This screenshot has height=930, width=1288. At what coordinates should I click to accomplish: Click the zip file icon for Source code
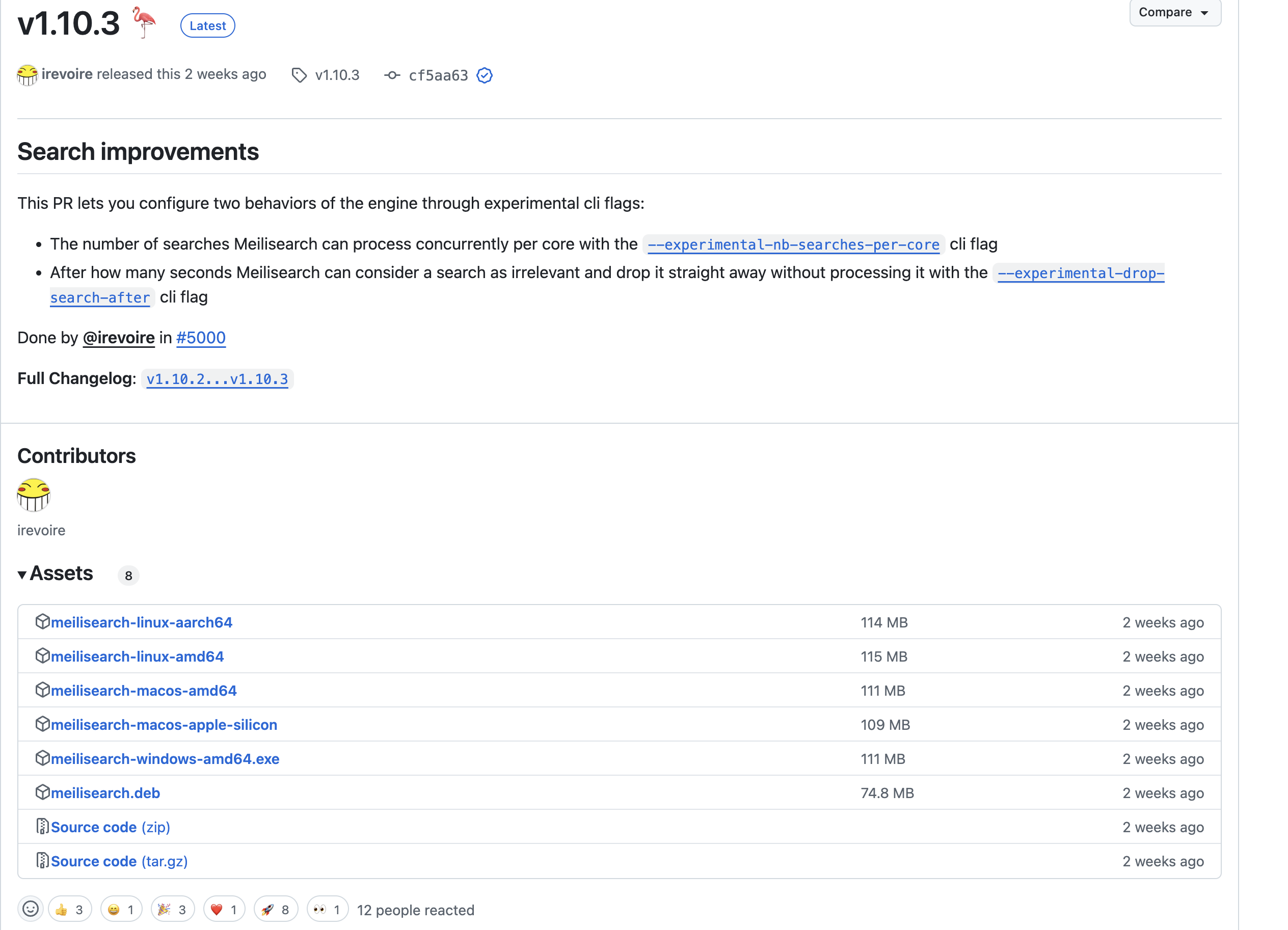[42, 826]
